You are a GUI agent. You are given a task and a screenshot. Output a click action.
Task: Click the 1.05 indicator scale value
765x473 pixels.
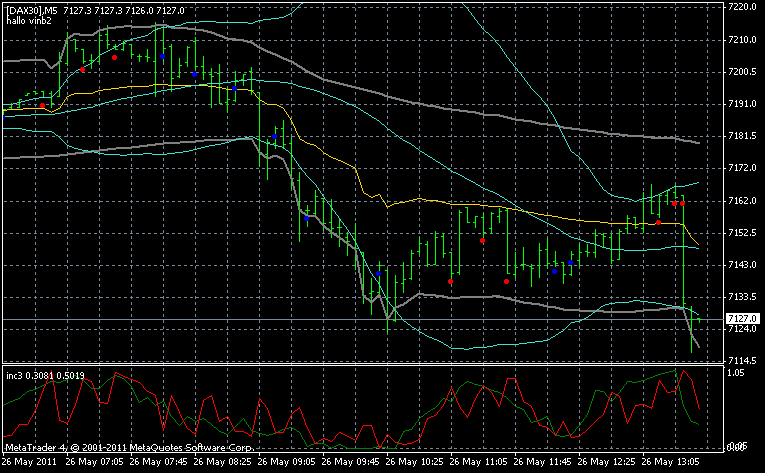[x=736, y=373]
